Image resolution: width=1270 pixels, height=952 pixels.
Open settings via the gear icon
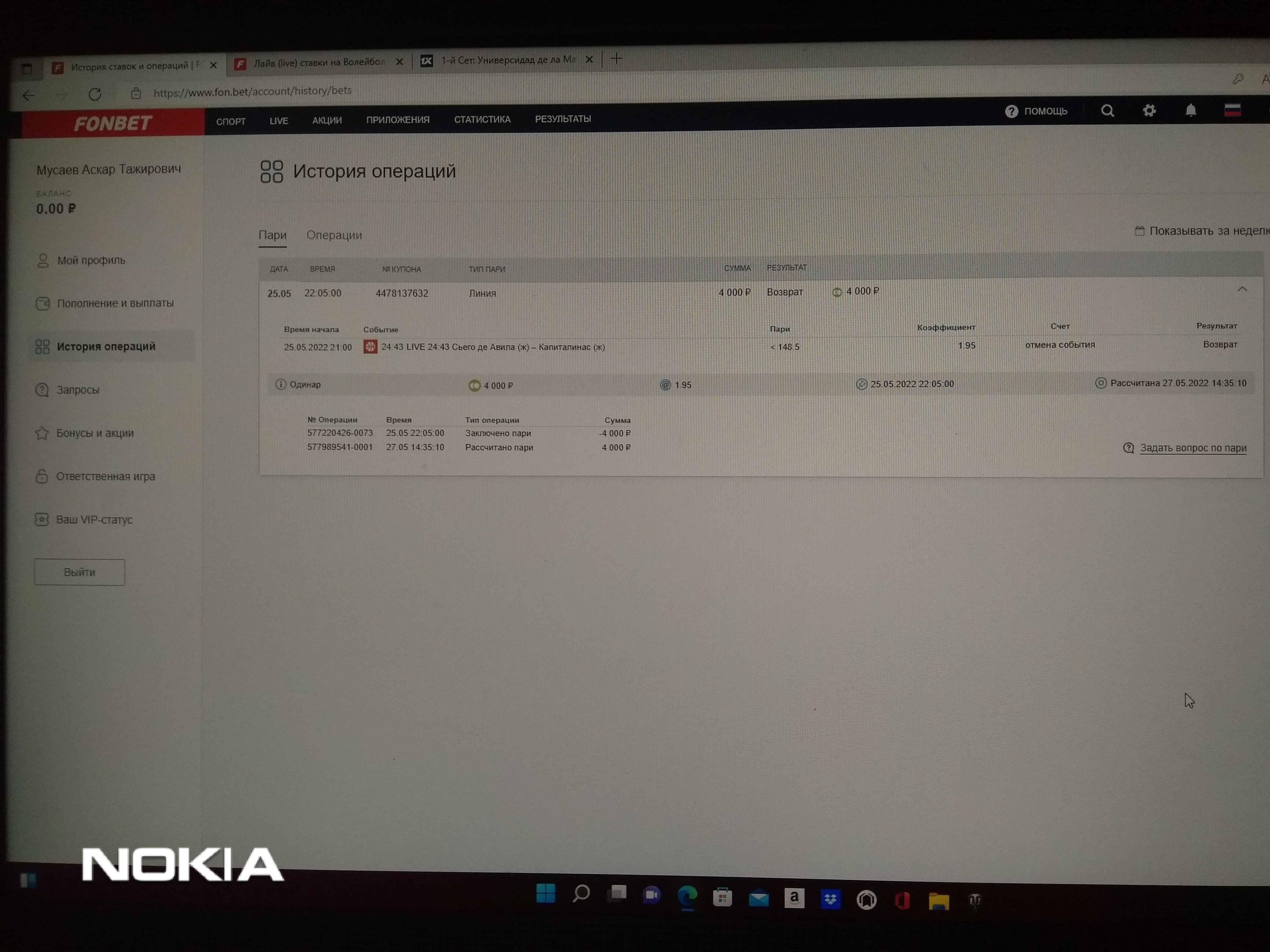(1149, 110)
